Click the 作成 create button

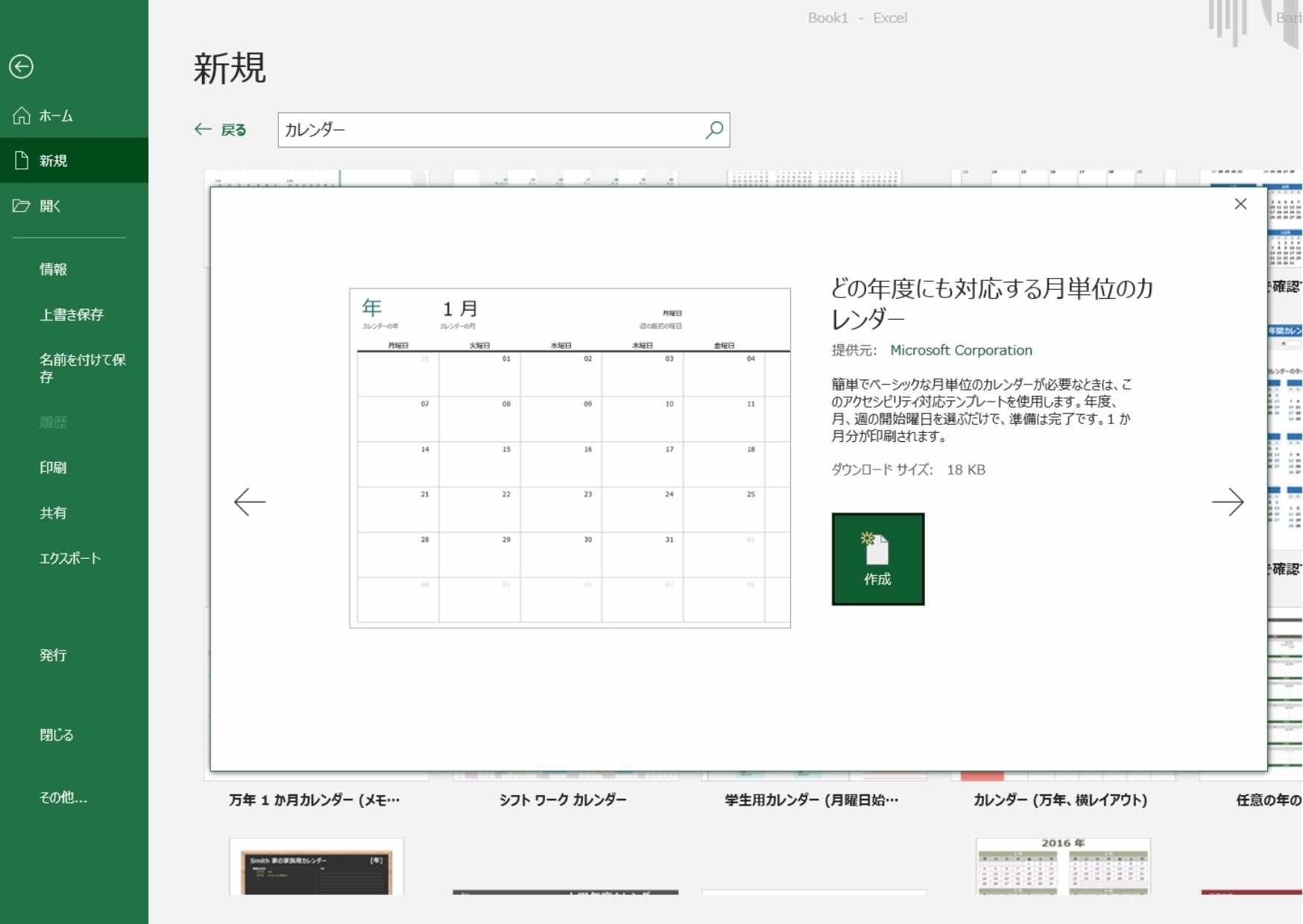point(878,559)
